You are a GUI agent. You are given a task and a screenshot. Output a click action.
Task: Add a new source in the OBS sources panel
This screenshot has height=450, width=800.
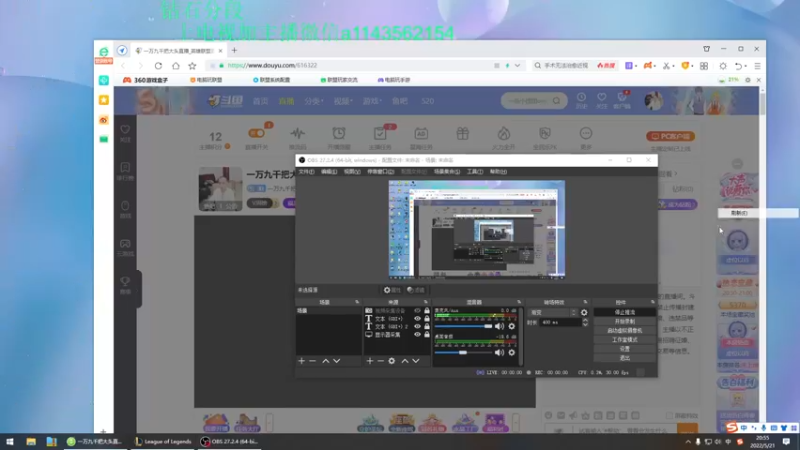(370, 361)
